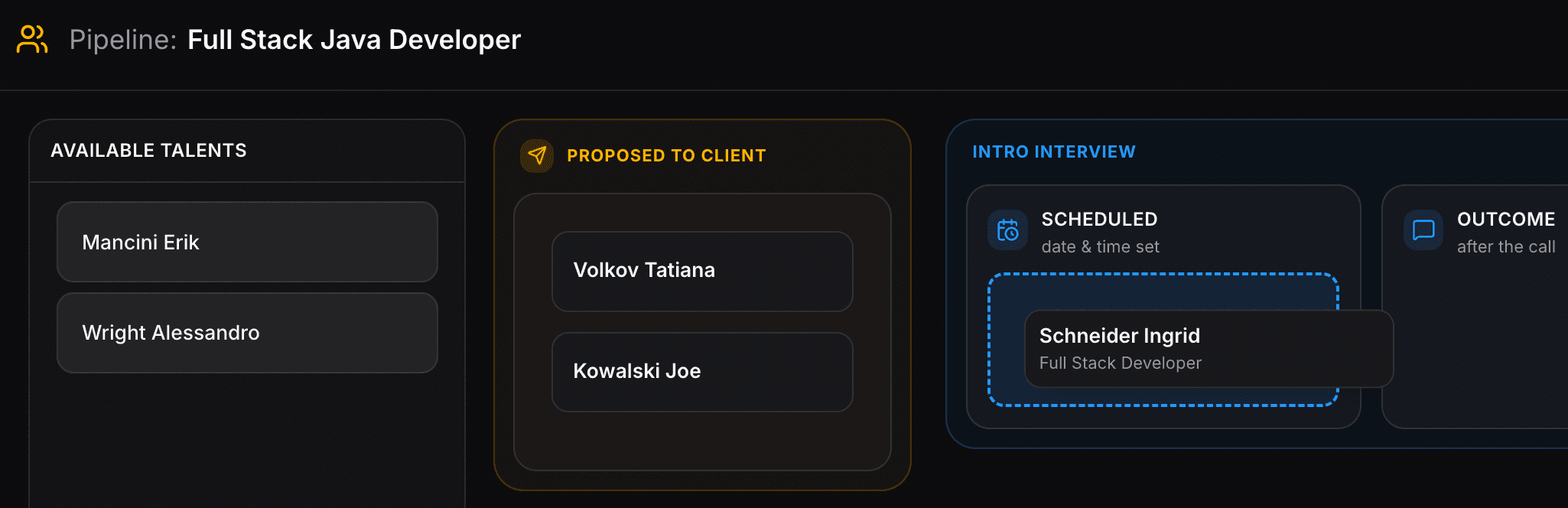Click the pipeline users icon
This screenshot has height=508, width=1568.
[x=32, y=39]
